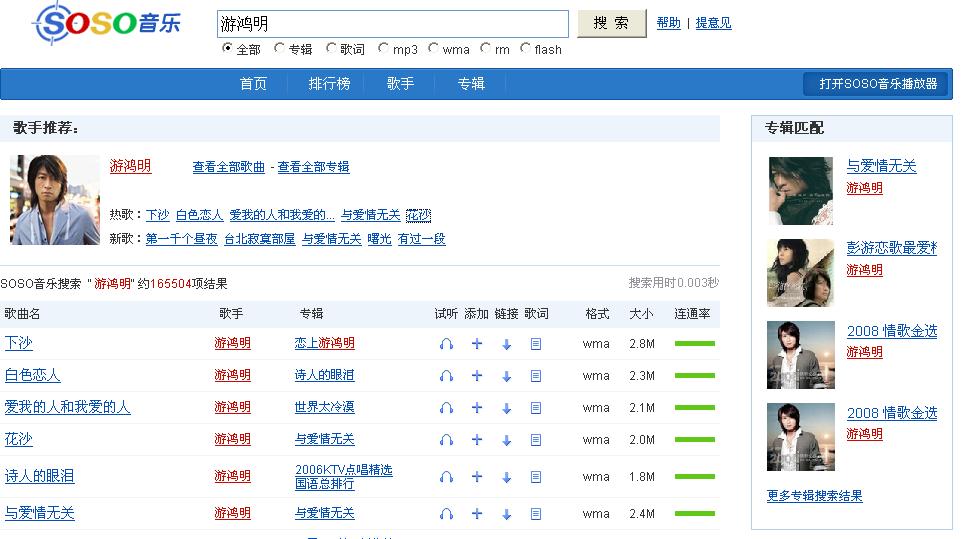This screenshot has width=972, height=539.
Task: Click 更多专辑搜索结果 link
Action: [815, 496]
